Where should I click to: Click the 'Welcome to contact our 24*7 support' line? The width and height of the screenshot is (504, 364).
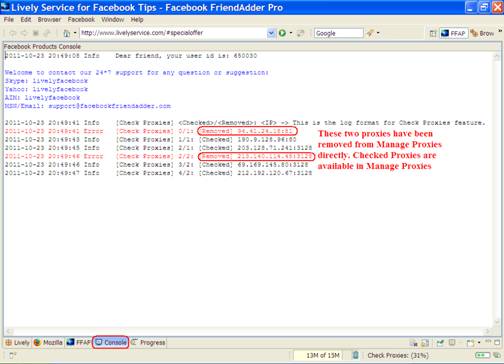click(x=137, y=72)
